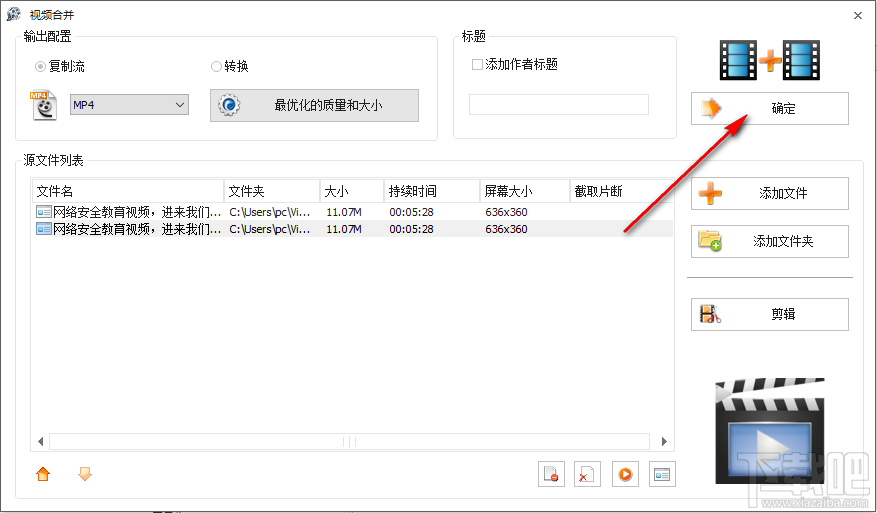The height and width of the screenshot is (513, 877).
Task: Open the MP4 output format dropdown
Action: coord(129,105)
